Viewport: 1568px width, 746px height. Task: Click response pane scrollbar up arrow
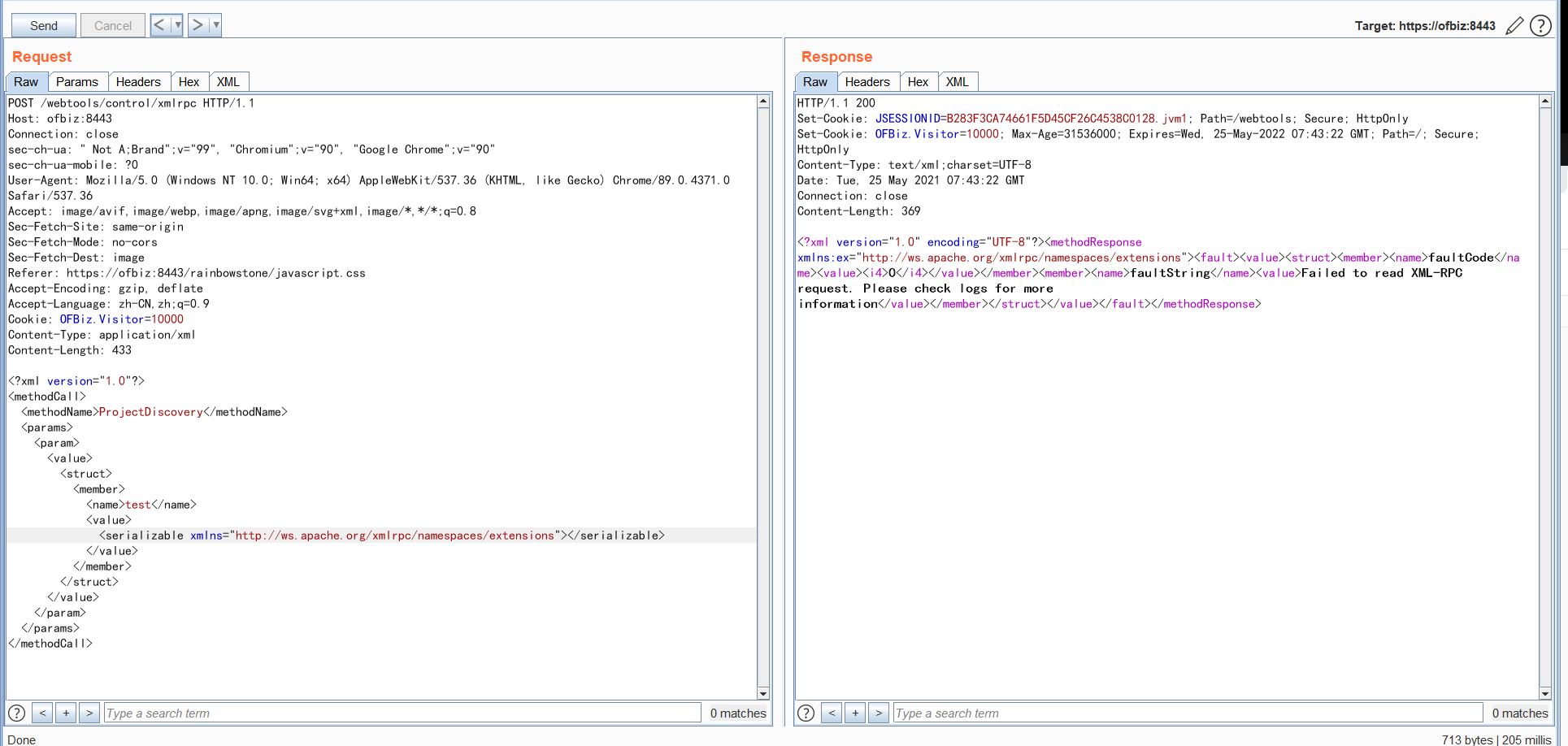coord(1545,102)
